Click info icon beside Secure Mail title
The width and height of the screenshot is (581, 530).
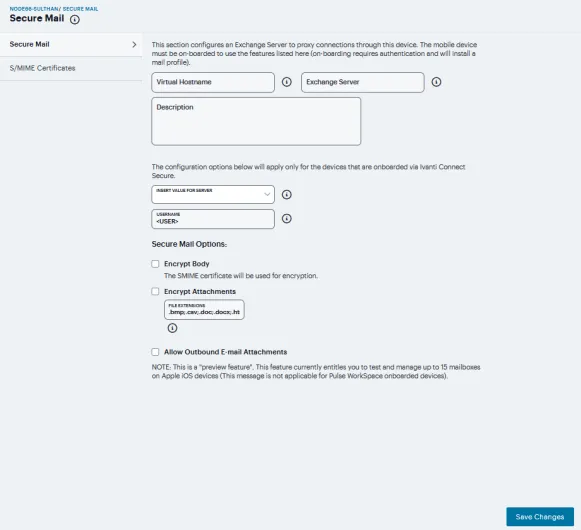click(75, 19)
